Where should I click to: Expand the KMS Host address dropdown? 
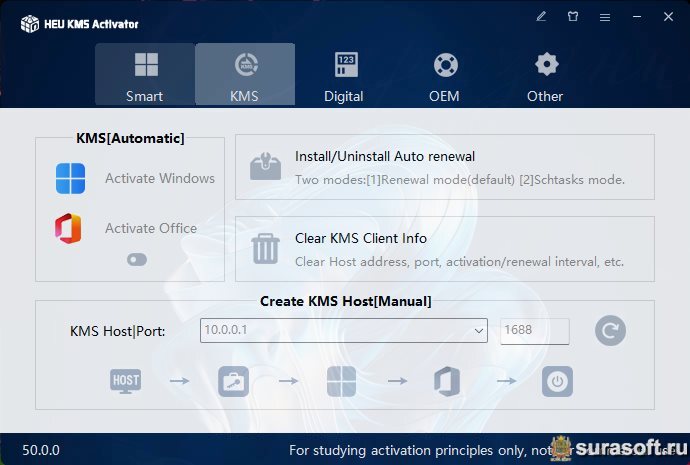[x=479, y=331]
